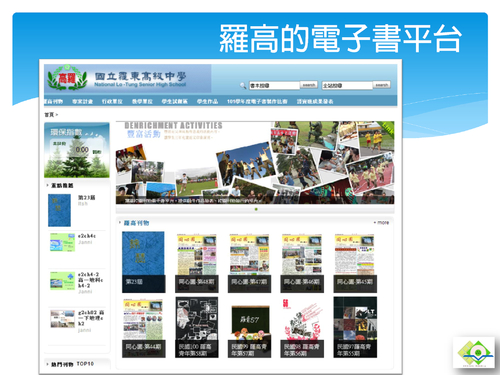Click the more link in 羅高刊物 section
The height and width of the screenshot is (375, 500).
click(x=383, y=223)
